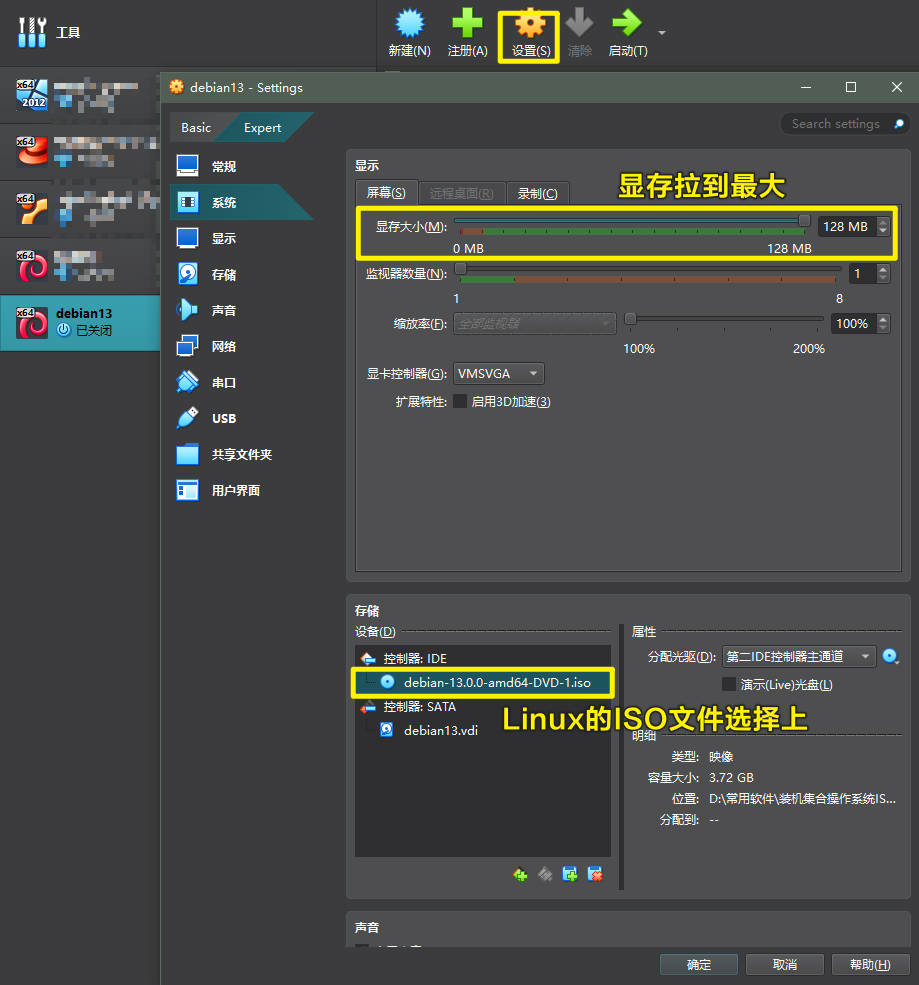Click the green 注册(A) add icon
This screenshot has width=919, height=985.
[x=467, y=24]
